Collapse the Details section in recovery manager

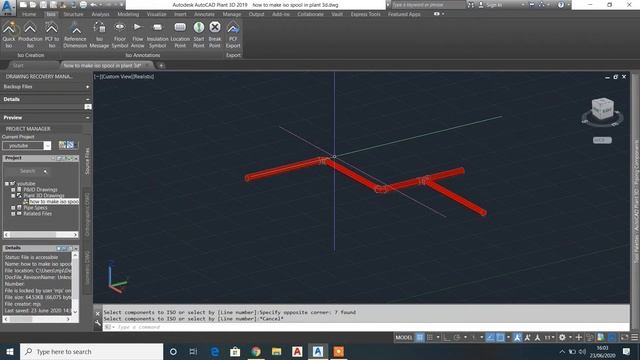pos(87,99)
